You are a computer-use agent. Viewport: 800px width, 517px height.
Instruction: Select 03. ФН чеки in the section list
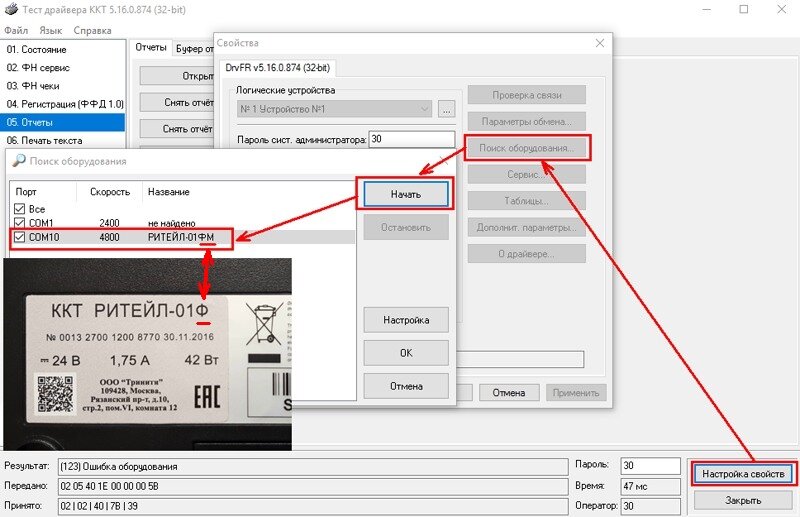[x=33, y=86]
